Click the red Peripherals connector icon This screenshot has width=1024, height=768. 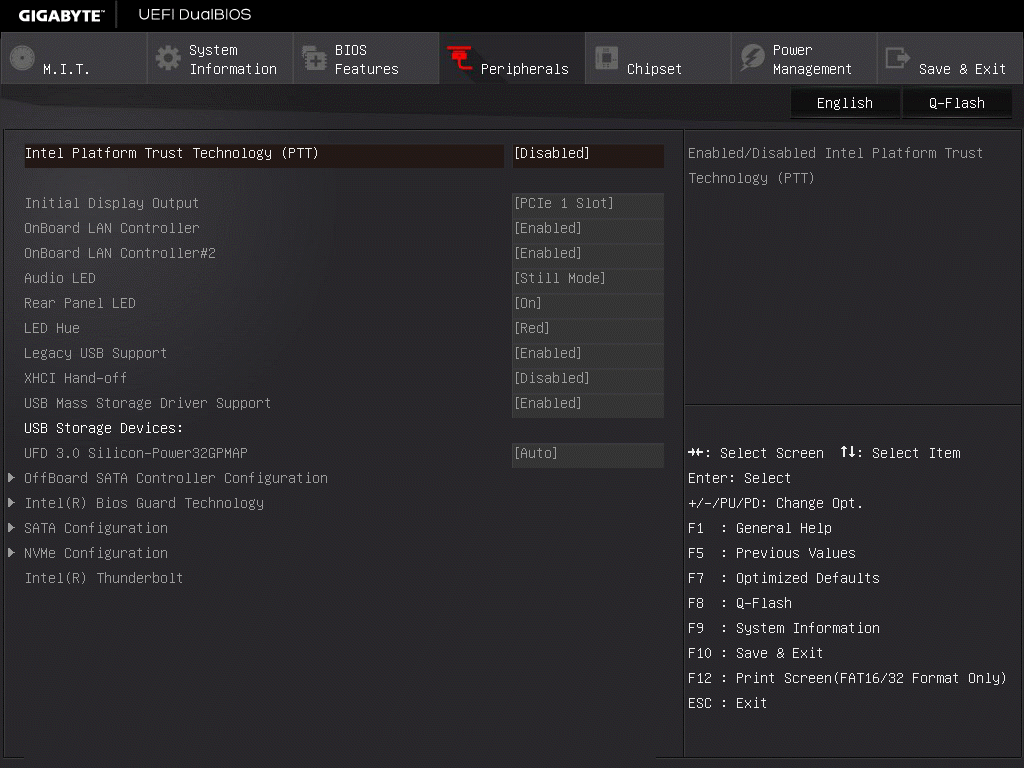click(460, 58)
